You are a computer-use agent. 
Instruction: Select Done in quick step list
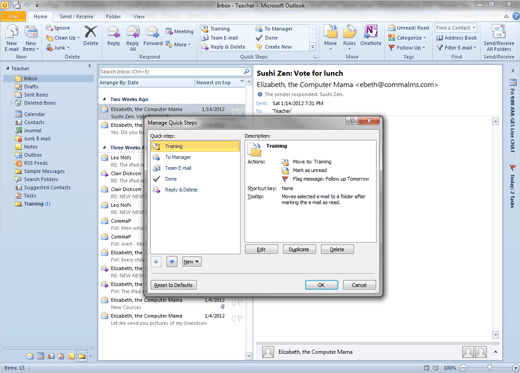click(x=195, y=179)
